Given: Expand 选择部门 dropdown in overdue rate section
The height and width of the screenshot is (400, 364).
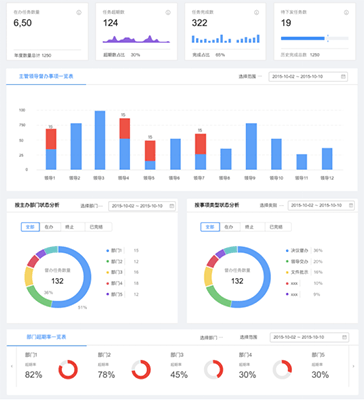Looking at the screenshot, I should [x=211, y=338].
